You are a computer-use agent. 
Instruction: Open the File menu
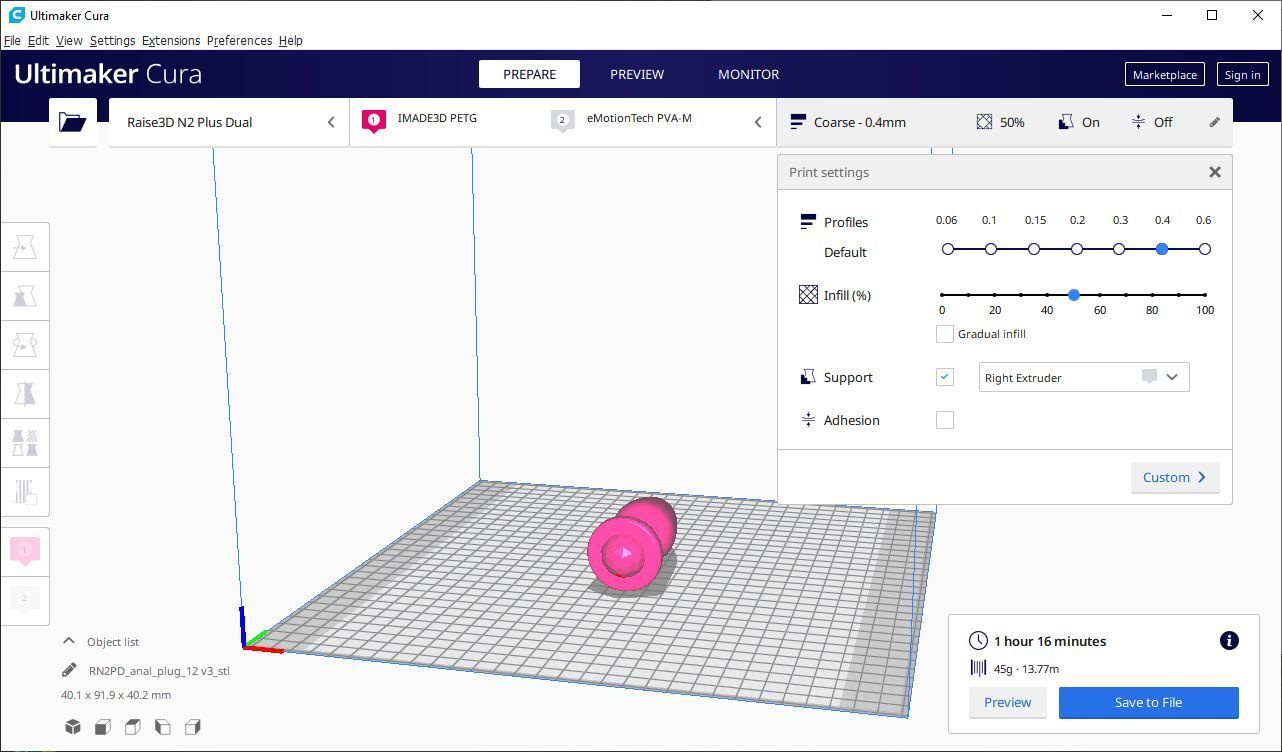pyautogui.click(x=12, y=40)
